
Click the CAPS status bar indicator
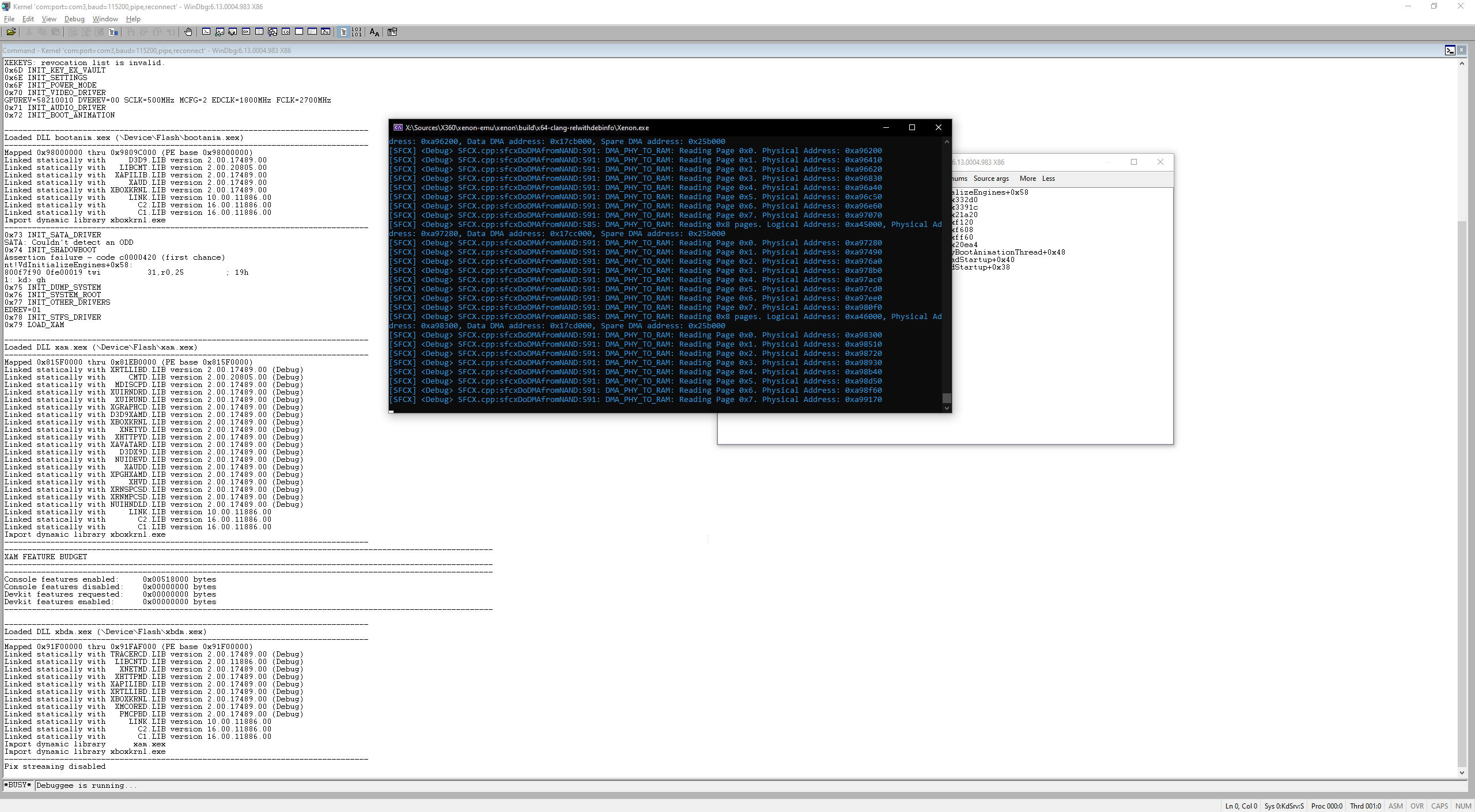click(1439, 806)
